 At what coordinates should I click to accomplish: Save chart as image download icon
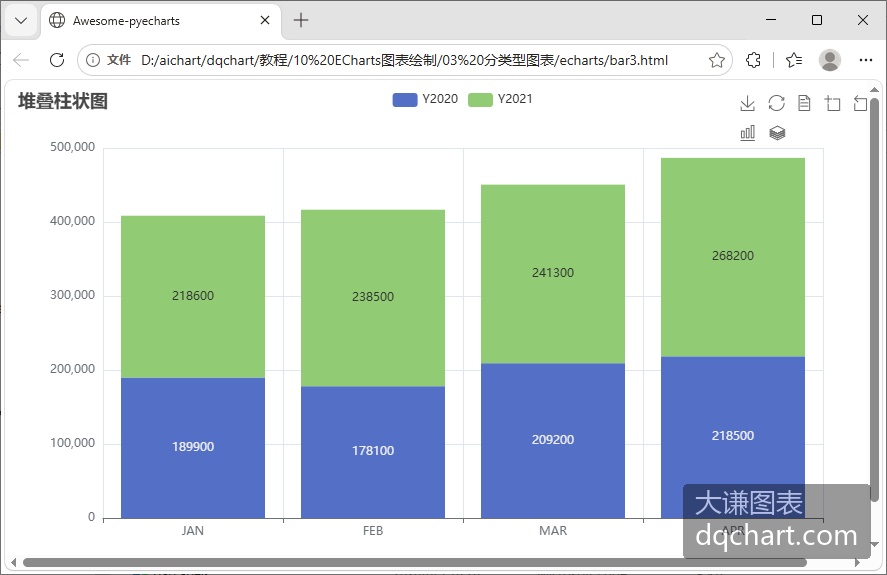coord(747,104)
